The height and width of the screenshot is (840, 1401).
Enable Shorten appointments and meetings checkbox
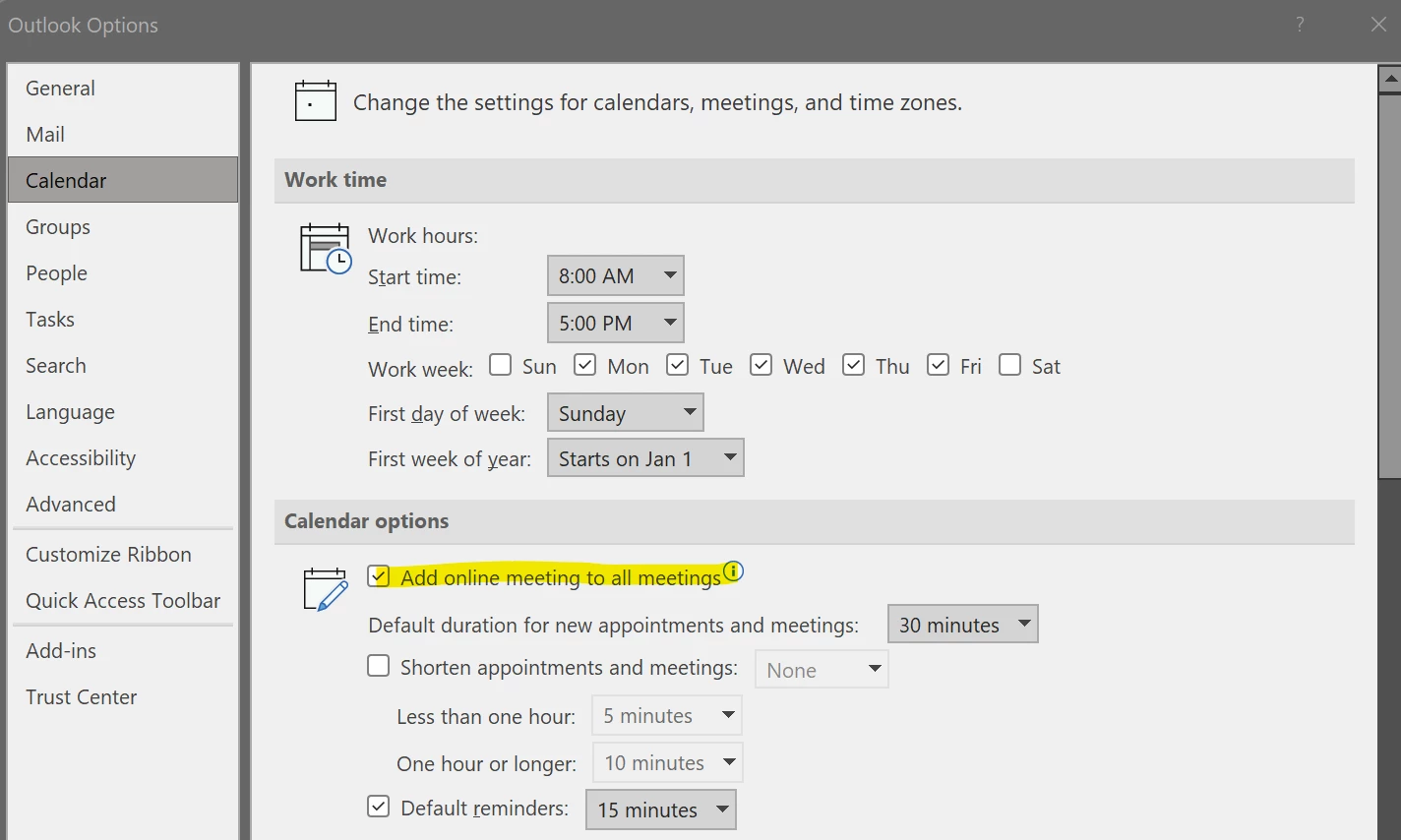tap(379, 667)
